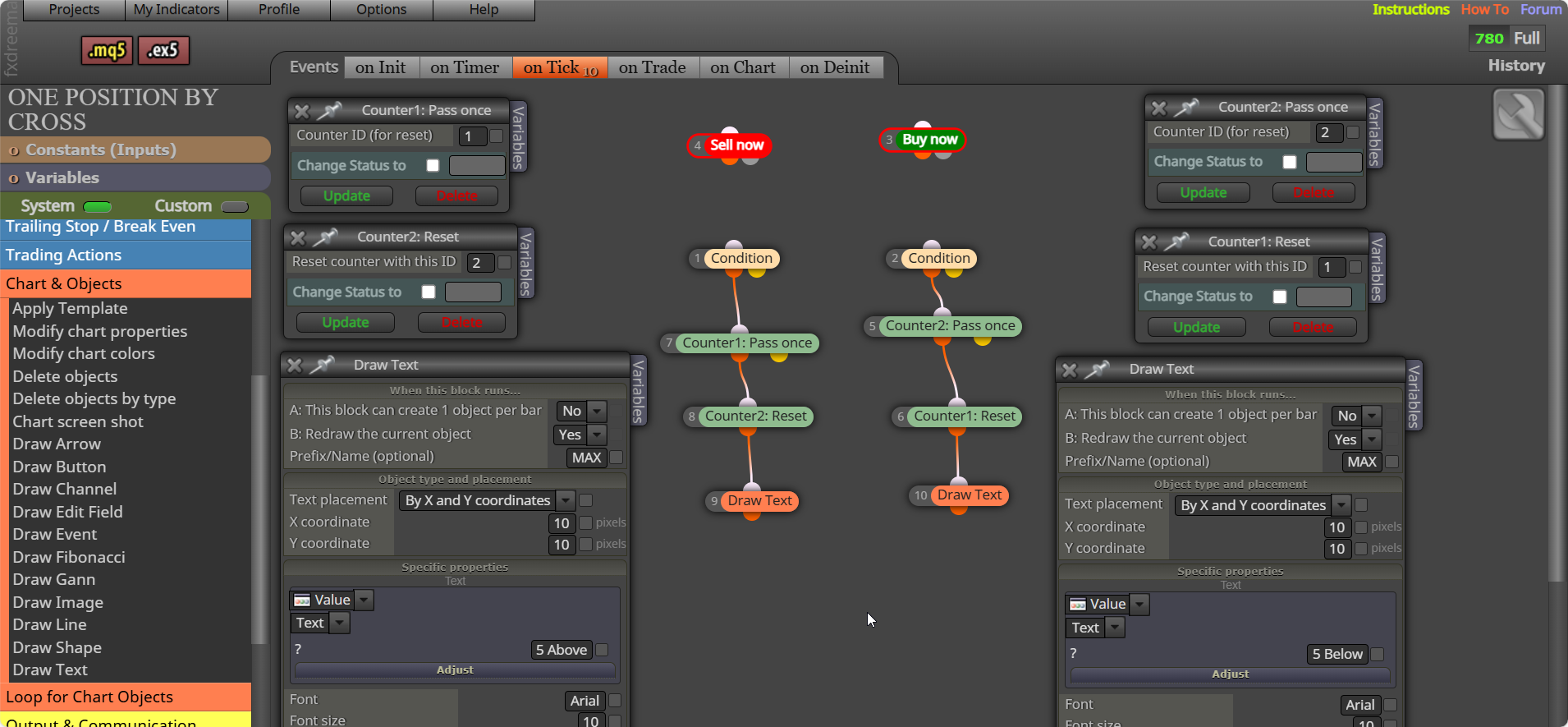Toggle the System blocks switch
The width and height of the screenshot is (1568, 727).
click(x=98, y=206)
